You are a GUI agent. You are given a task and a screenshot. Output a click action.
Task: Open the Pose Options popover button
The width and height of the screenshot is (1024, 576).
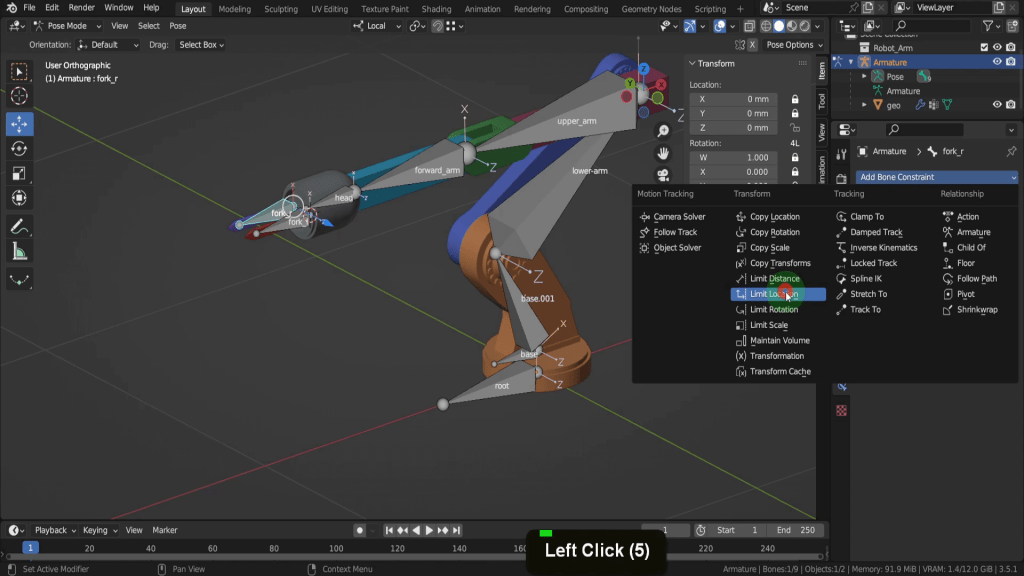(794, 45)
